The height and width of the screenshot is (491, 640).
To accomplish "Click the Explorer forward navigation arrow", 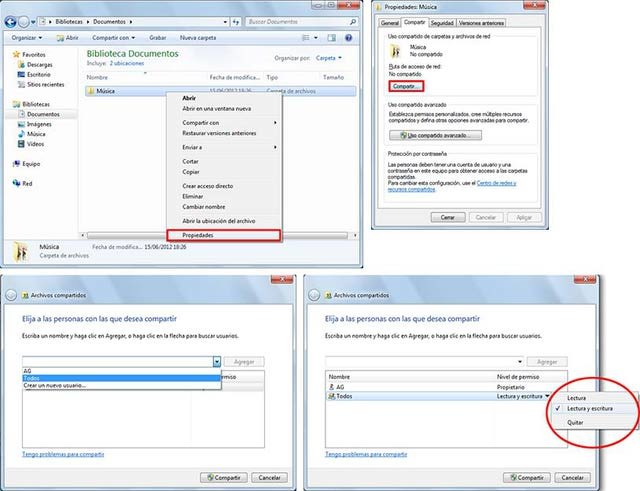I will pyautogui.click(x=24, y=22).
